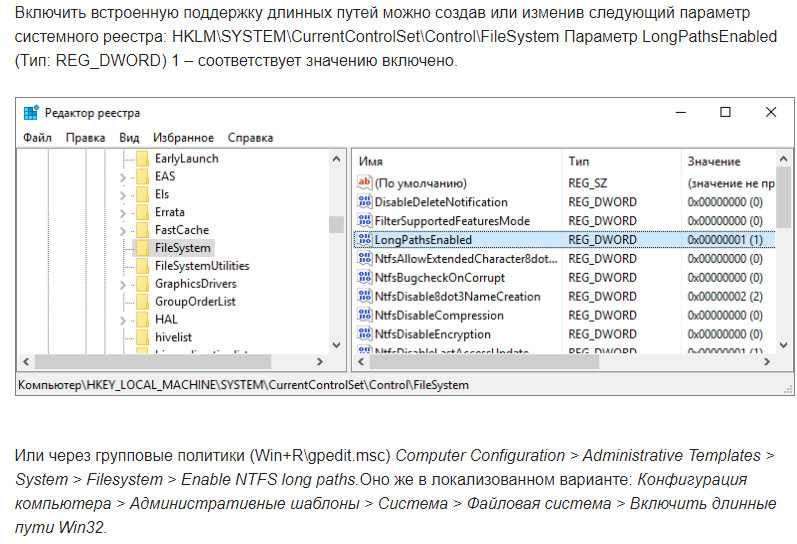Expand the FastCache registry key

coord(123,231)
